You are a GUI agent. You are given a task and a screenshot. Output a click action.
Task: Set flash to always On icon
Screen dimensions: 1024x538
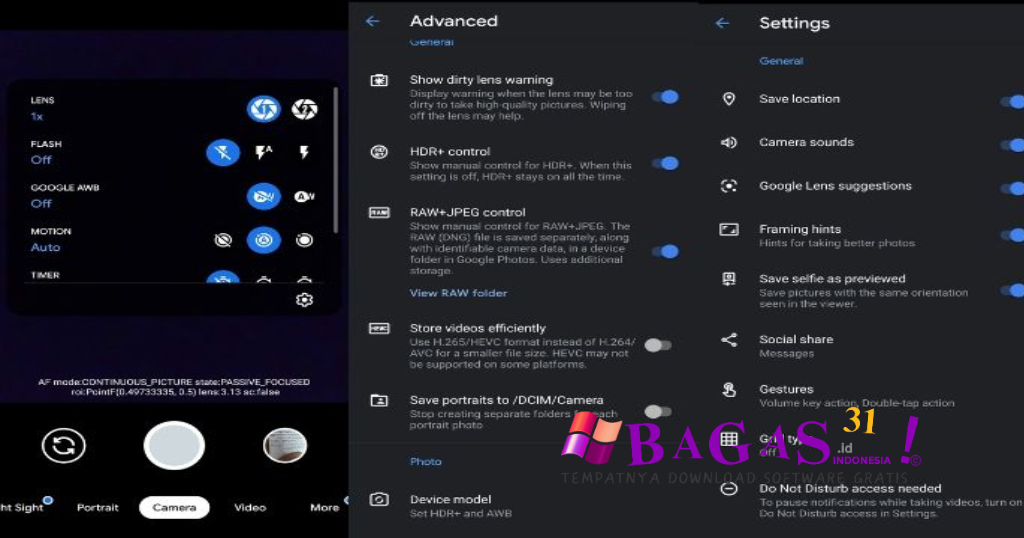tap(304, 153)
